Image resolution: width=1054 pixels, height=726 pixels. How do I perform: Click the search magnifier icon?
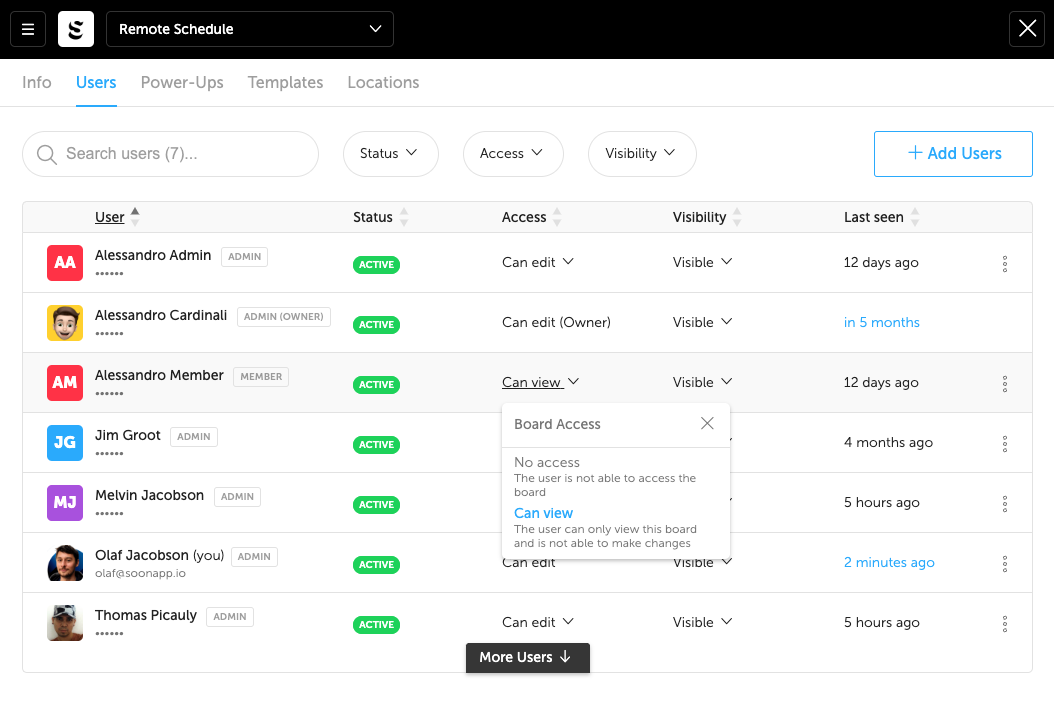point(46,154)
